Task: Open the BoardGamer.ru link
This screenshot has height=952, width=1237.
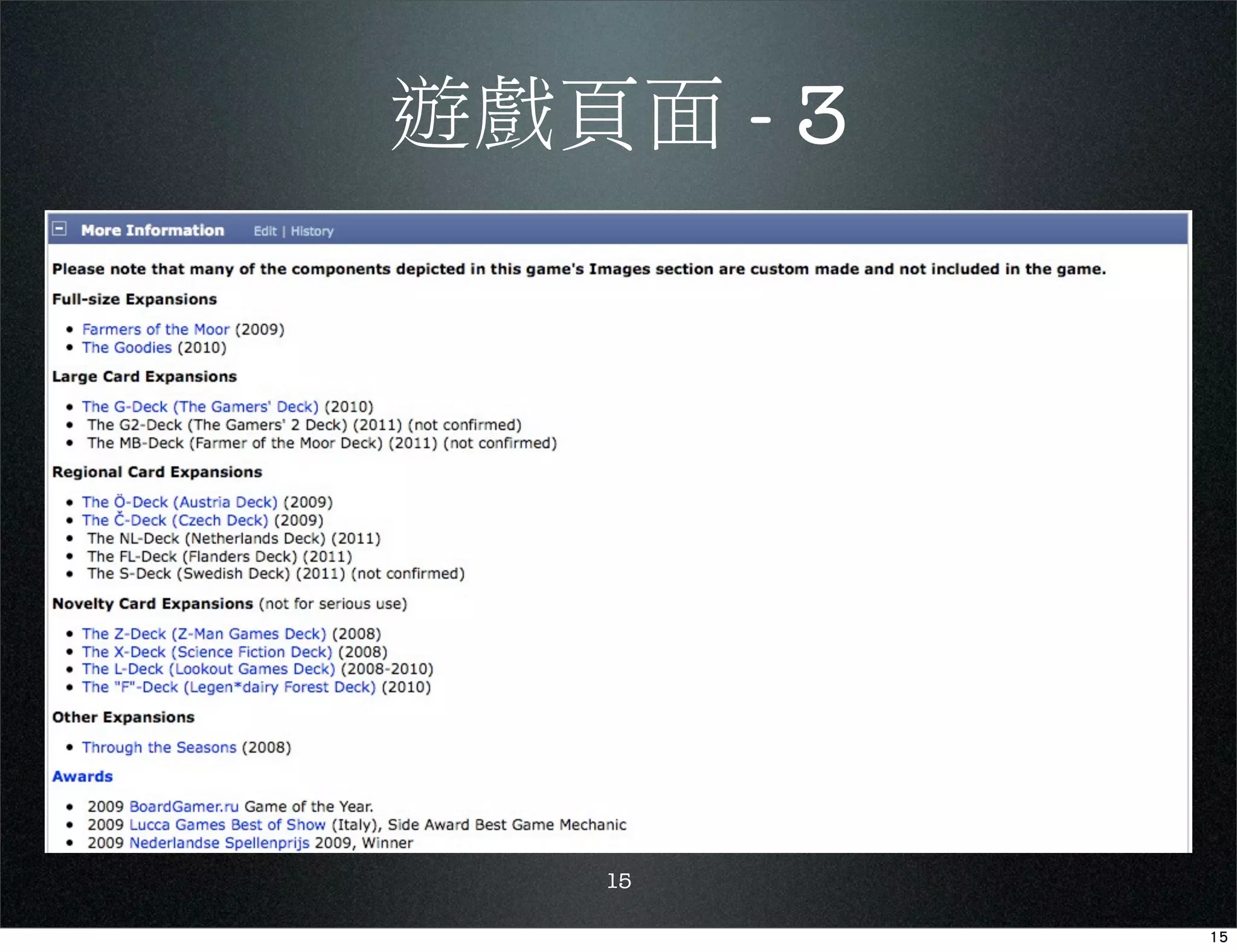Action: (x=184, y=806)
